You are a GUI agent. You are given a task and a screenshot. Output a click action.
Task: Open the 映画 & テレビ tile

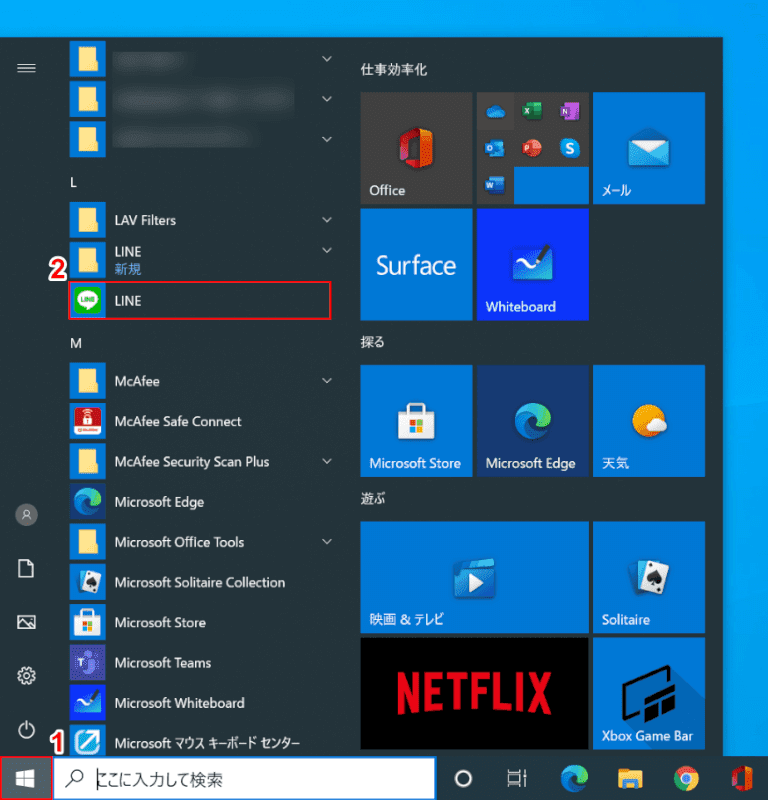tap(475, 577)
